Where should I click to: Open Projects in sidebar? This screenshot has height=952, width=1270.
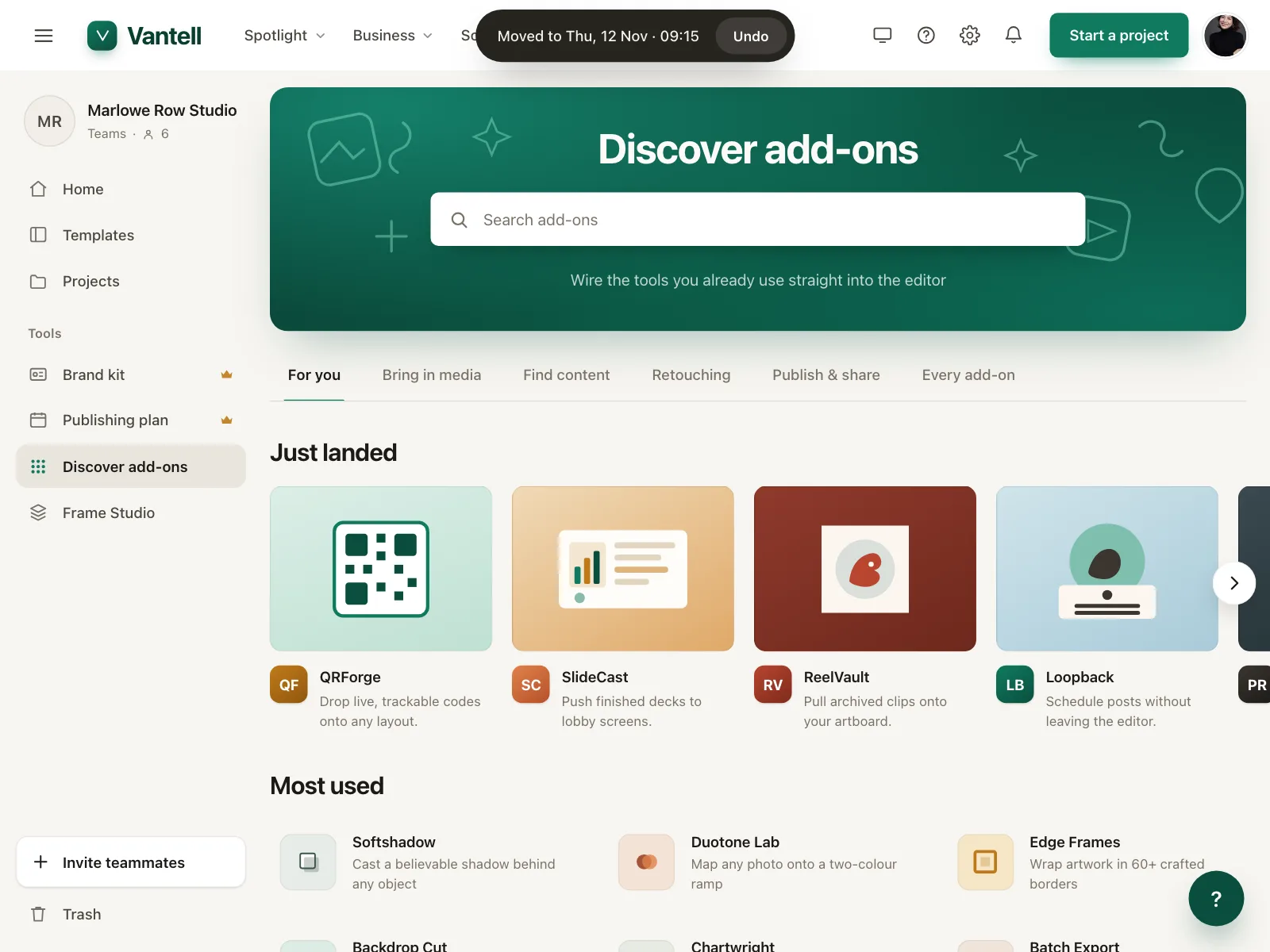point(131,281)
